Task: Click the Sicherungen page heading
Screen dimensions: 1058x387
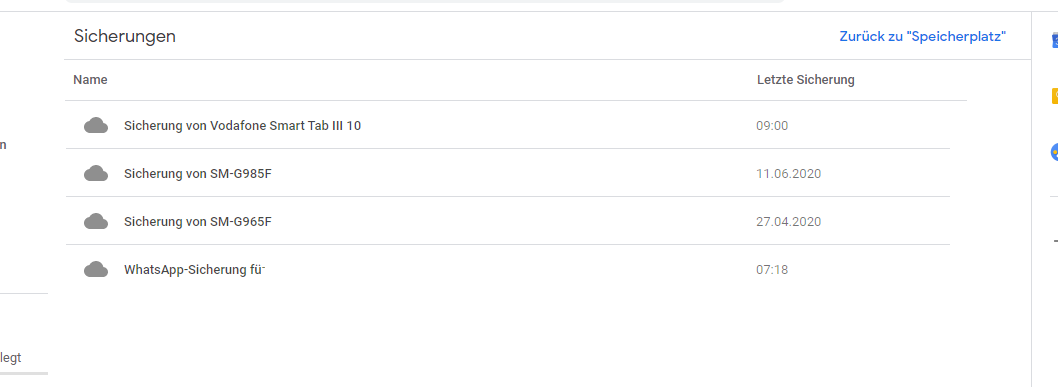Action: 125,36
